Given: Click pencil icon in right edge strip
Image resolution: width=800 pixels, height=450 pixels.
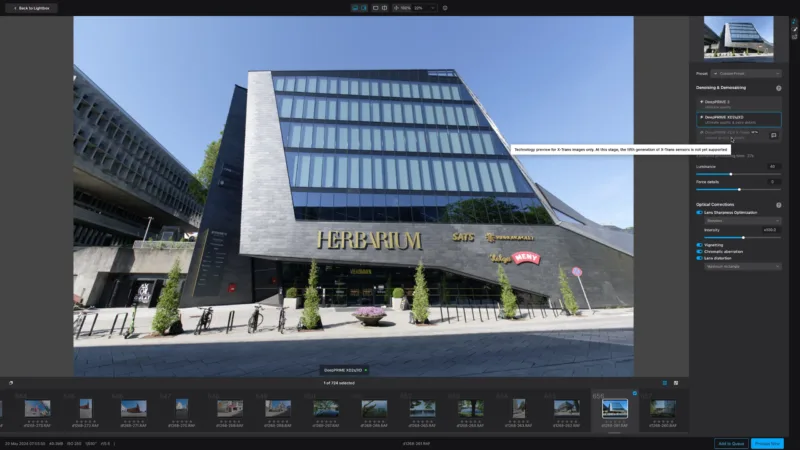Looking at the screenshot, I should tap(794, 29).
